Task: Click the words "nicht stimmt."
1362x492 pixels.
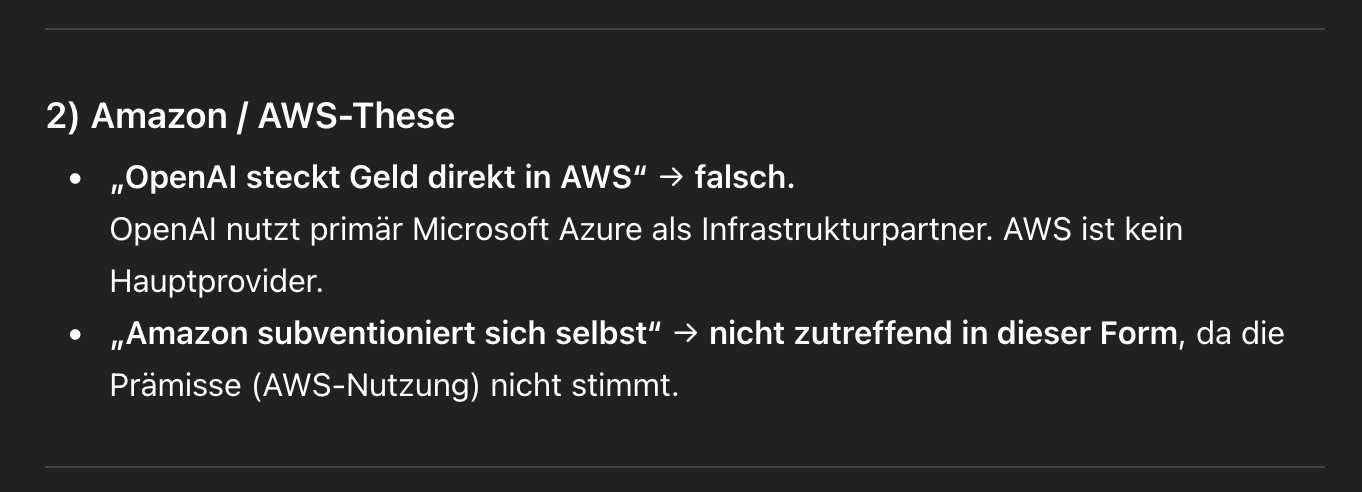Action: coord(584,386)
